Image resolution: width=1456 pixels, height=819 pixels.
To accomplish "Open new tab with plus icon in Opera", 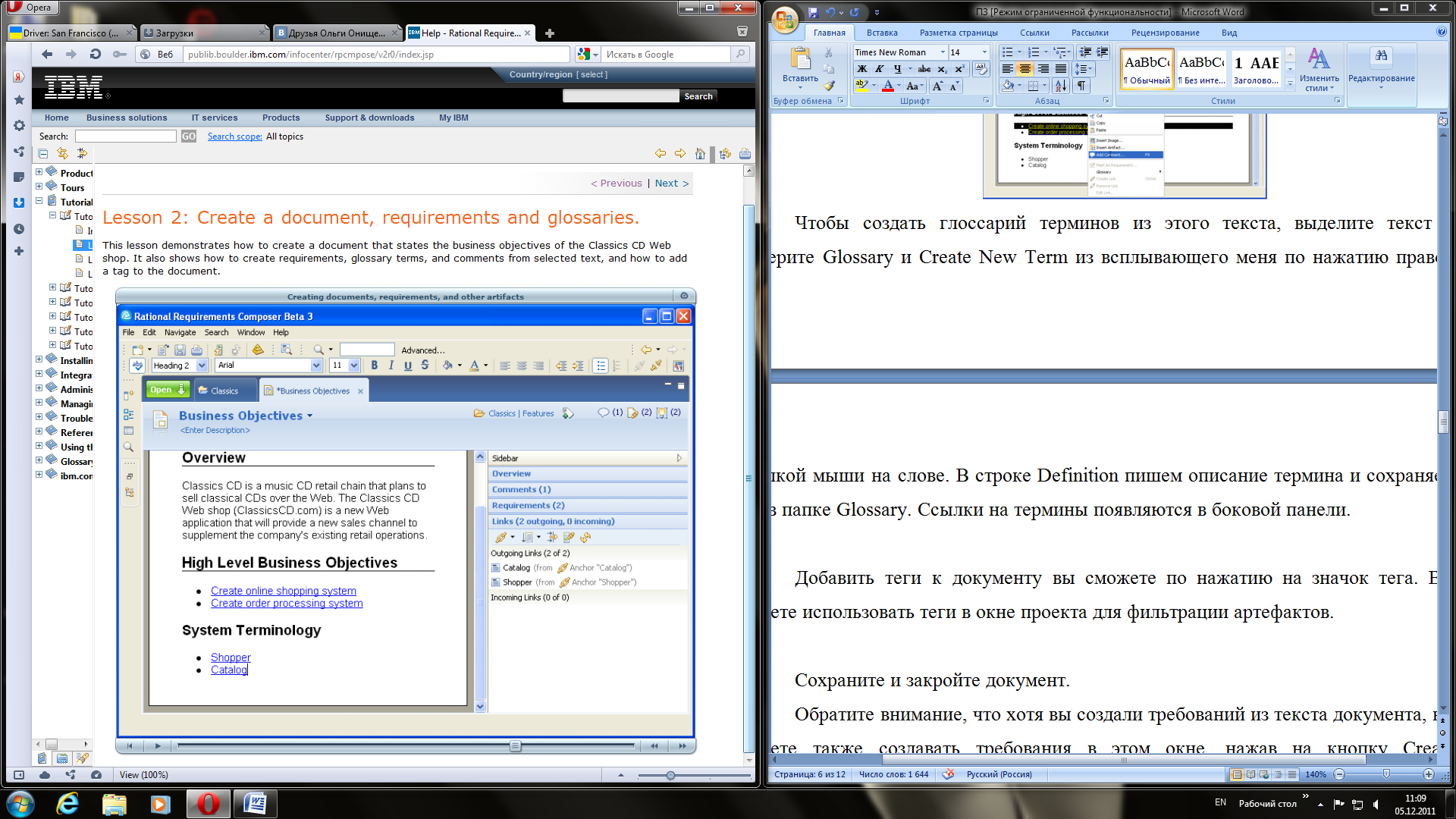I will click(550, 33).
